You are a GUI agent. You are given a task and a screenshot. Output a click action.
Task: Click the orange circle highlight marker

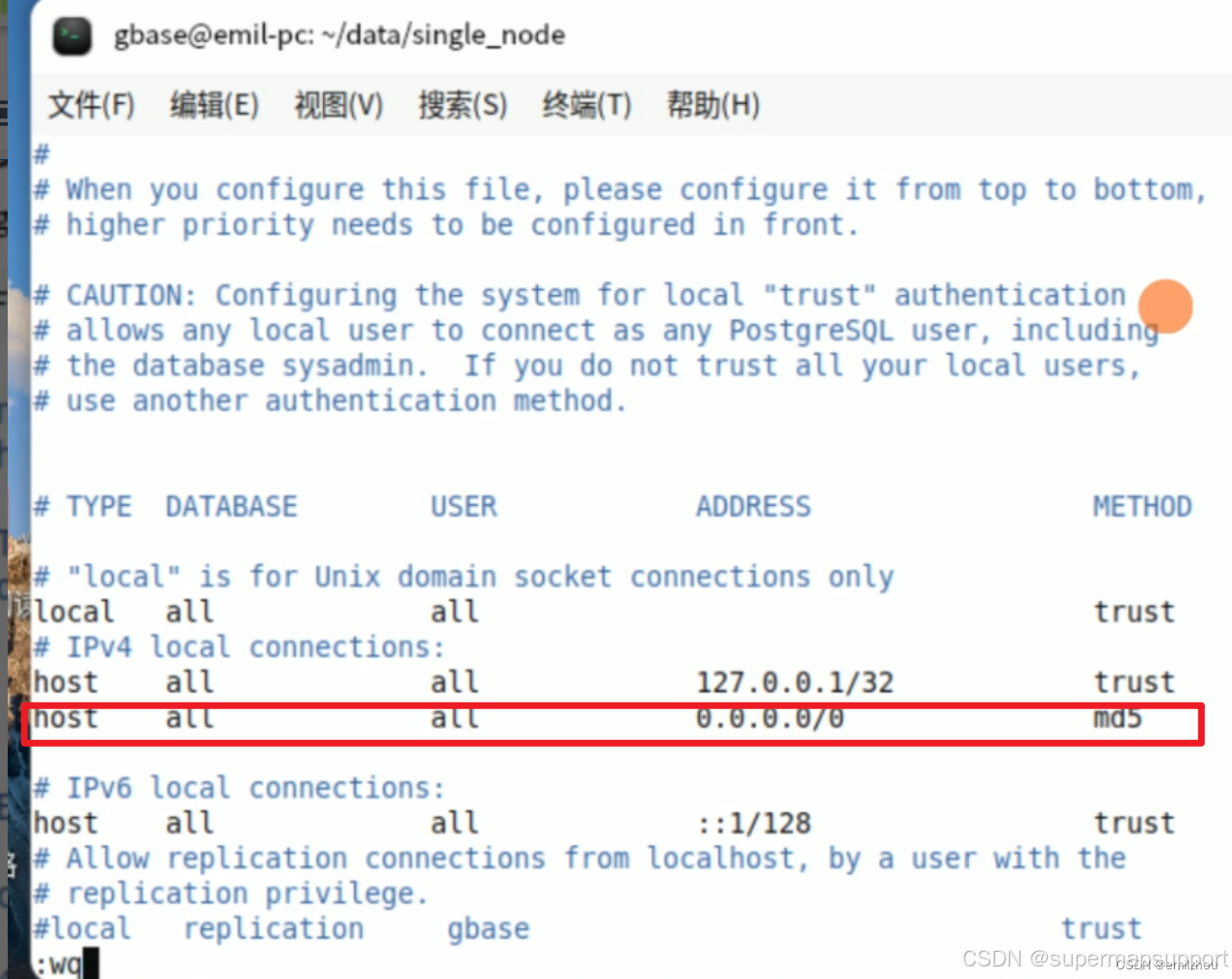pos(1165,307)
